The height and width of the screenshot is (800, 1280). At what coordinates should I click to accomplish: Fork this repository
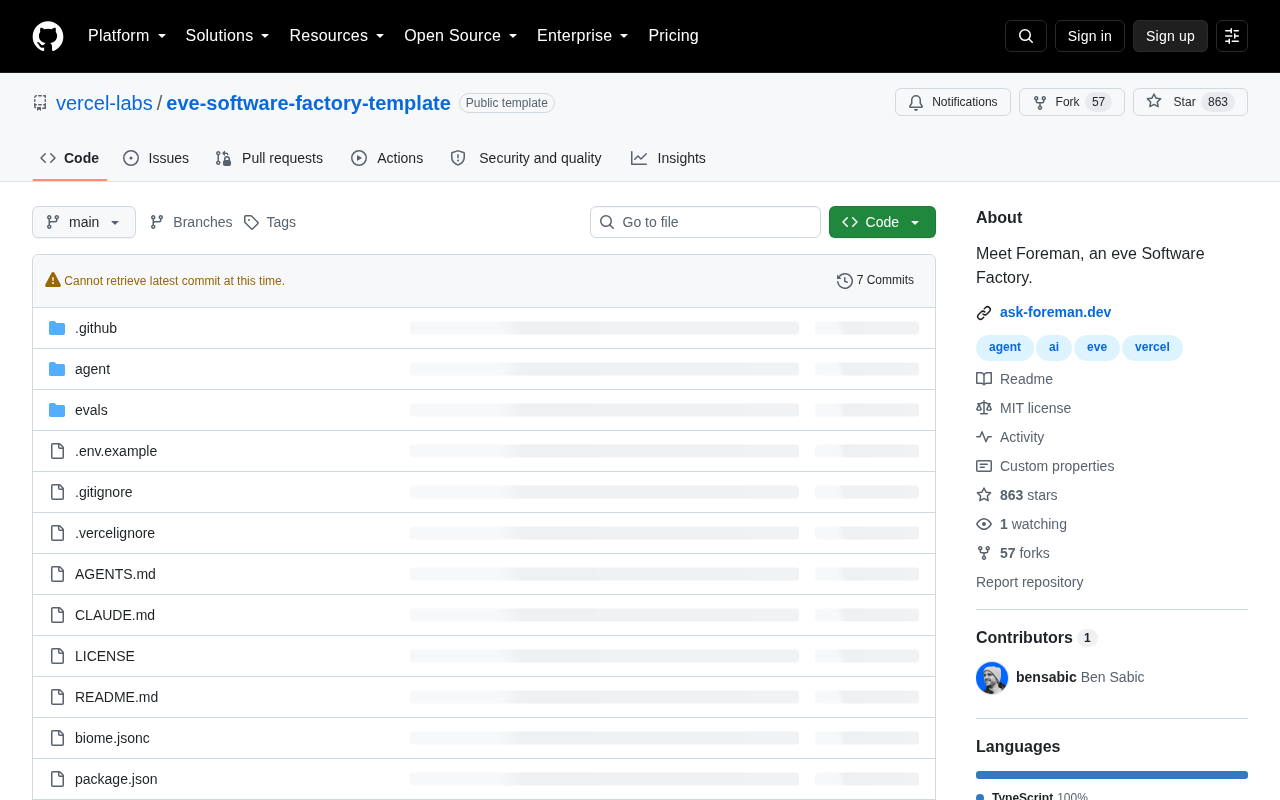tap(1072, 102)
